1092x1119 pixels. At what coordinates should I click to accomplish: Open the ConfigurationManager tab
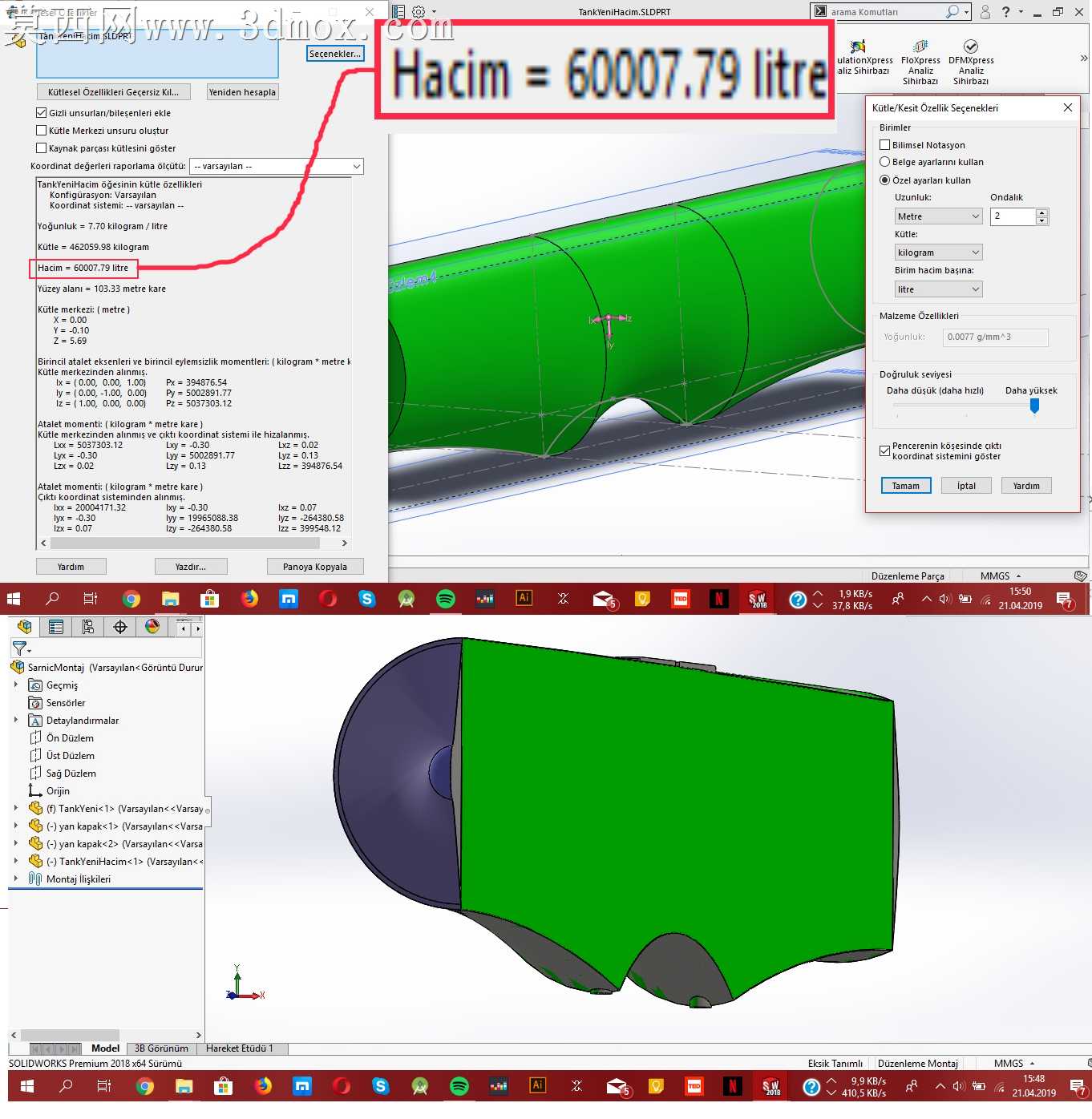tap(88, 627)
